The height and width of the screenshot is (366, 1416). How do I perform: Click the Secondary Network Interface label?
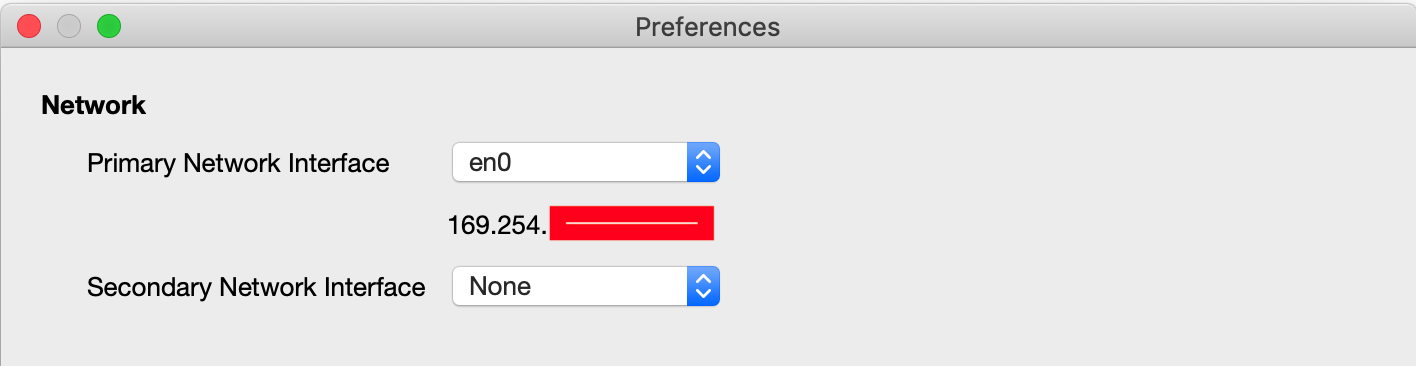click(x=256, y=287)
